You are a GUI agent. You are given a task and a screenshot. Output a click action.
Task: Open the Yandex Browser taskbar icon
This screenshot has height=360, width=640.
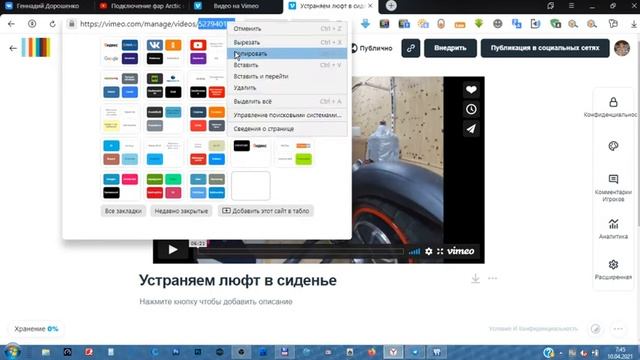pyautogui.click(x=393, y=352)
